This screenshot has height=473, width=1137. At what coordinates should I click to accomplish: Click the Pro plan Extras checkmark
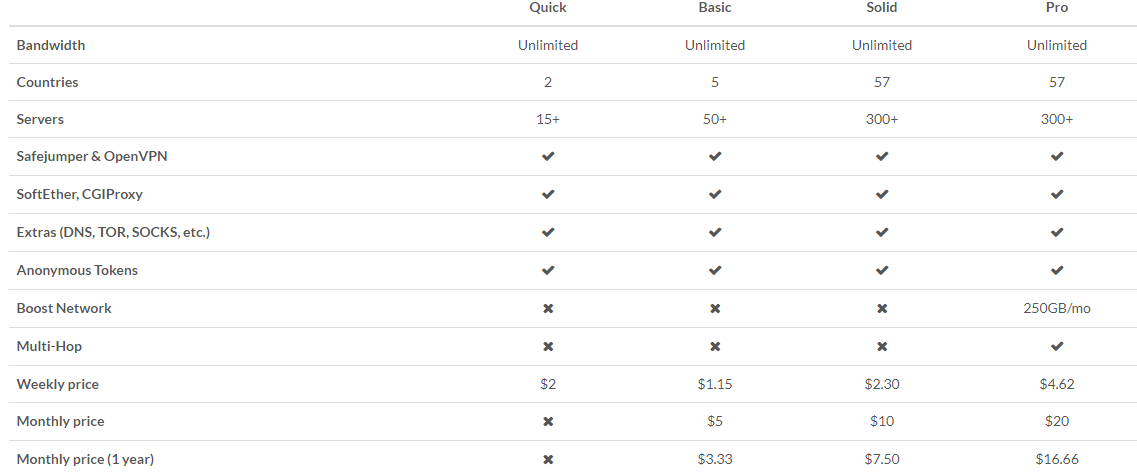pyautogui.click(x=1057, y=232)
